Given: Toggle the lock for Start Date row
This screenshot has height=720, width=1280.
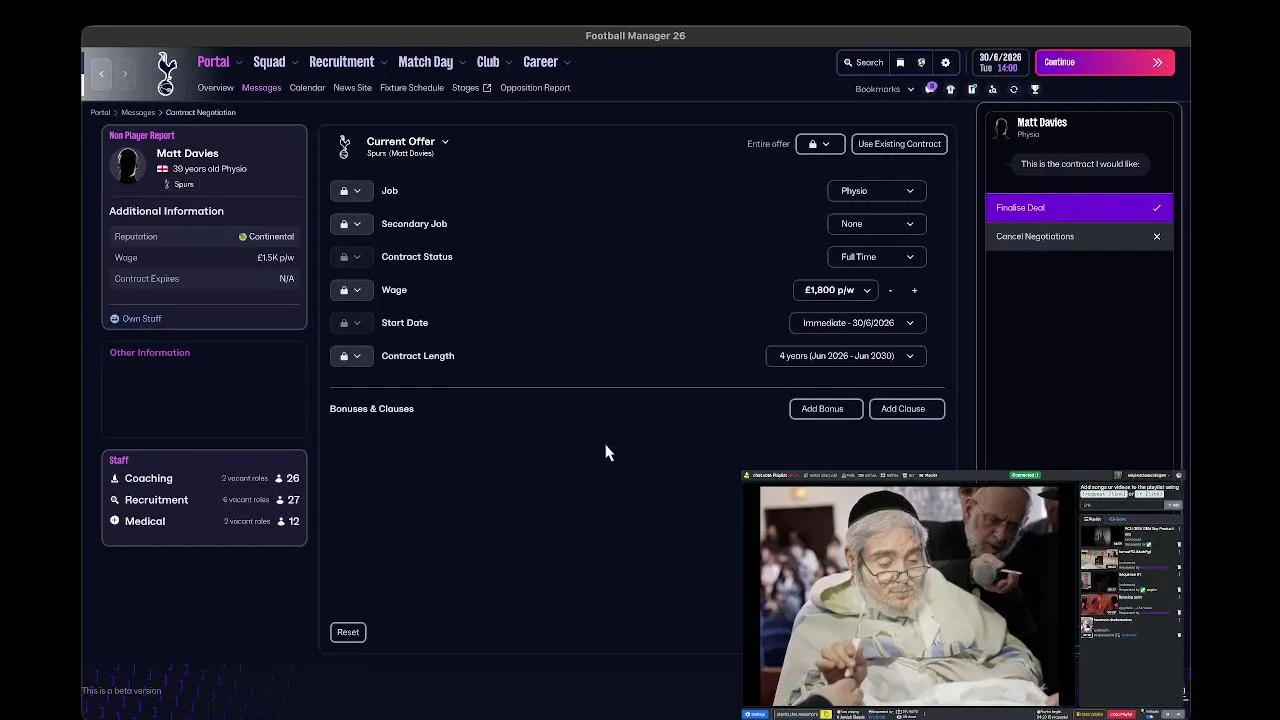Looking at the screenshot, I should [351, 323].
